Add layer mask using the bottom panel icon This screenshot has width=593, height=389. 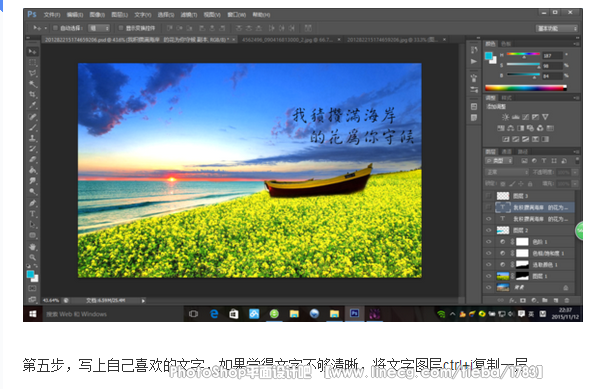523,301
